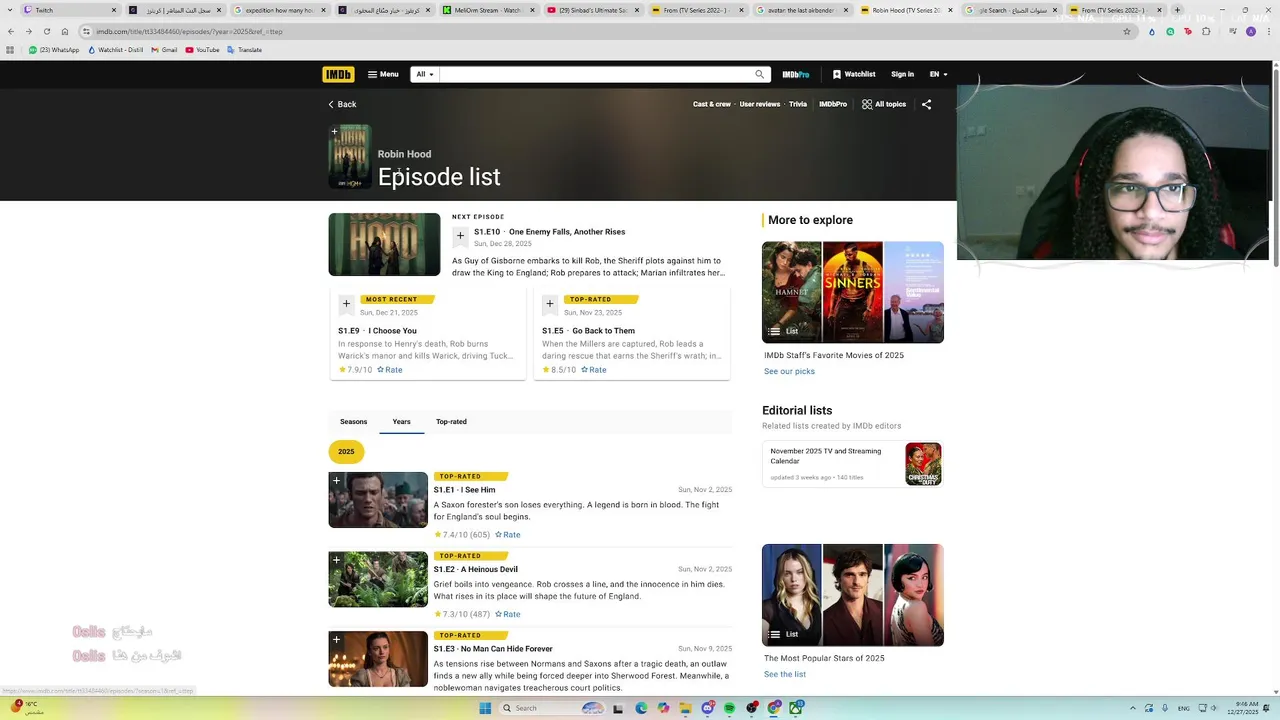Open the IMDb Menu

click(x=383, y=74)
